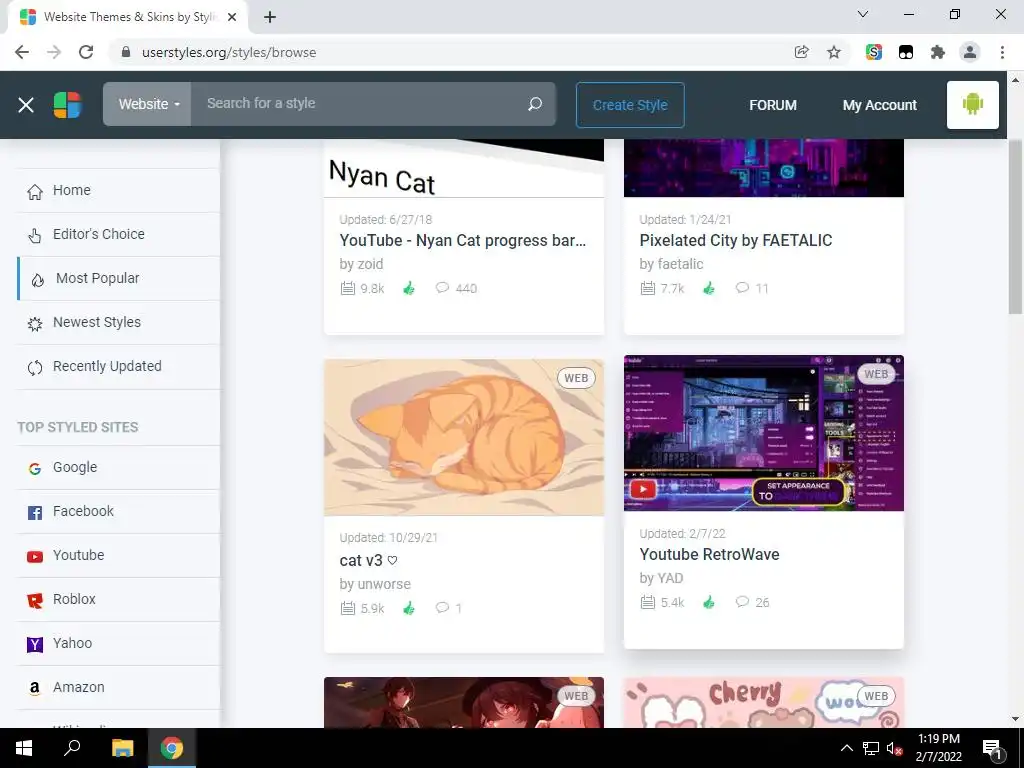1024x768 pixels.
Task: Go back to previous page
Action: coord(22,52)
